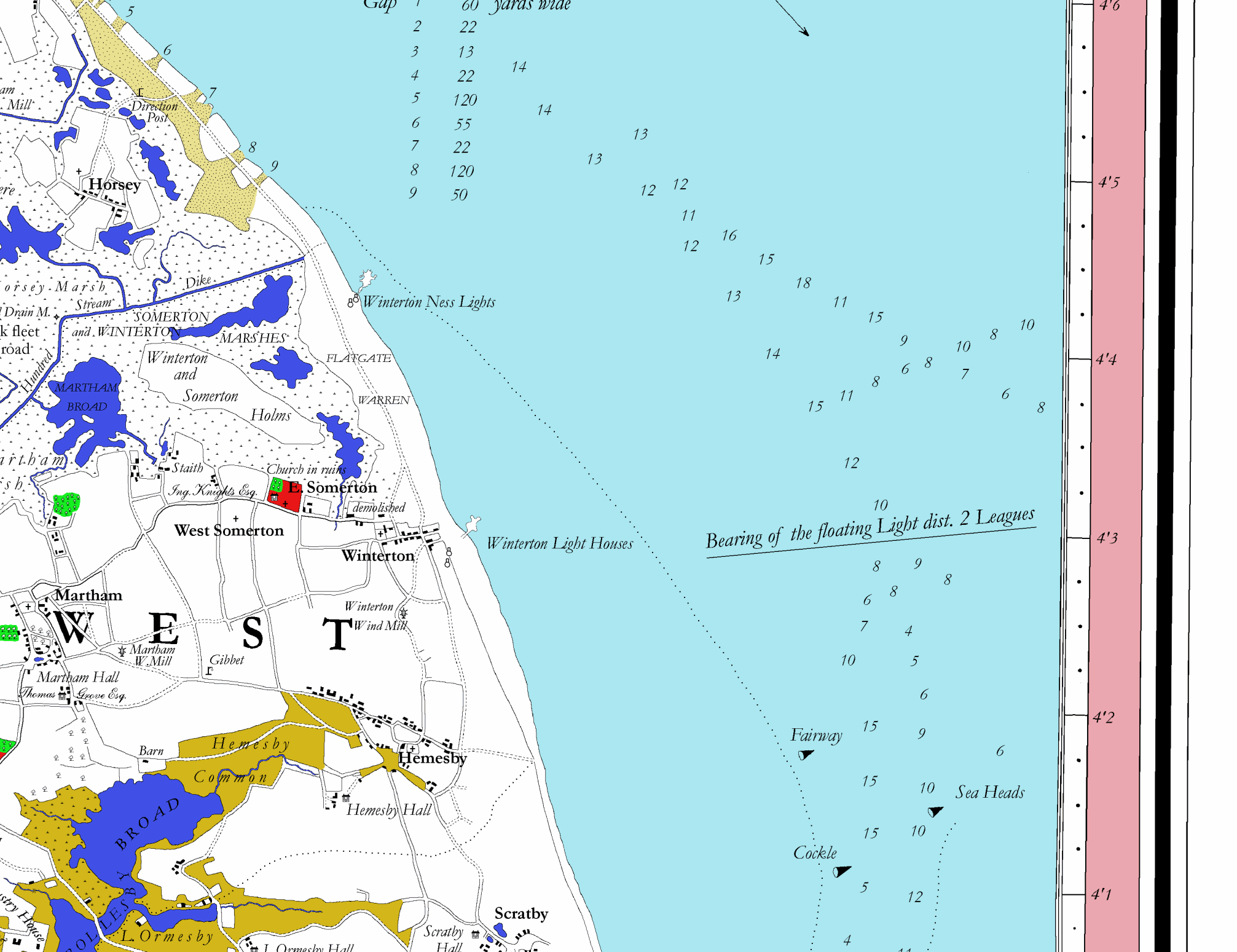1237x952 pixels.
Task: Click the Martham Hall label
Action: coord(78,677)
